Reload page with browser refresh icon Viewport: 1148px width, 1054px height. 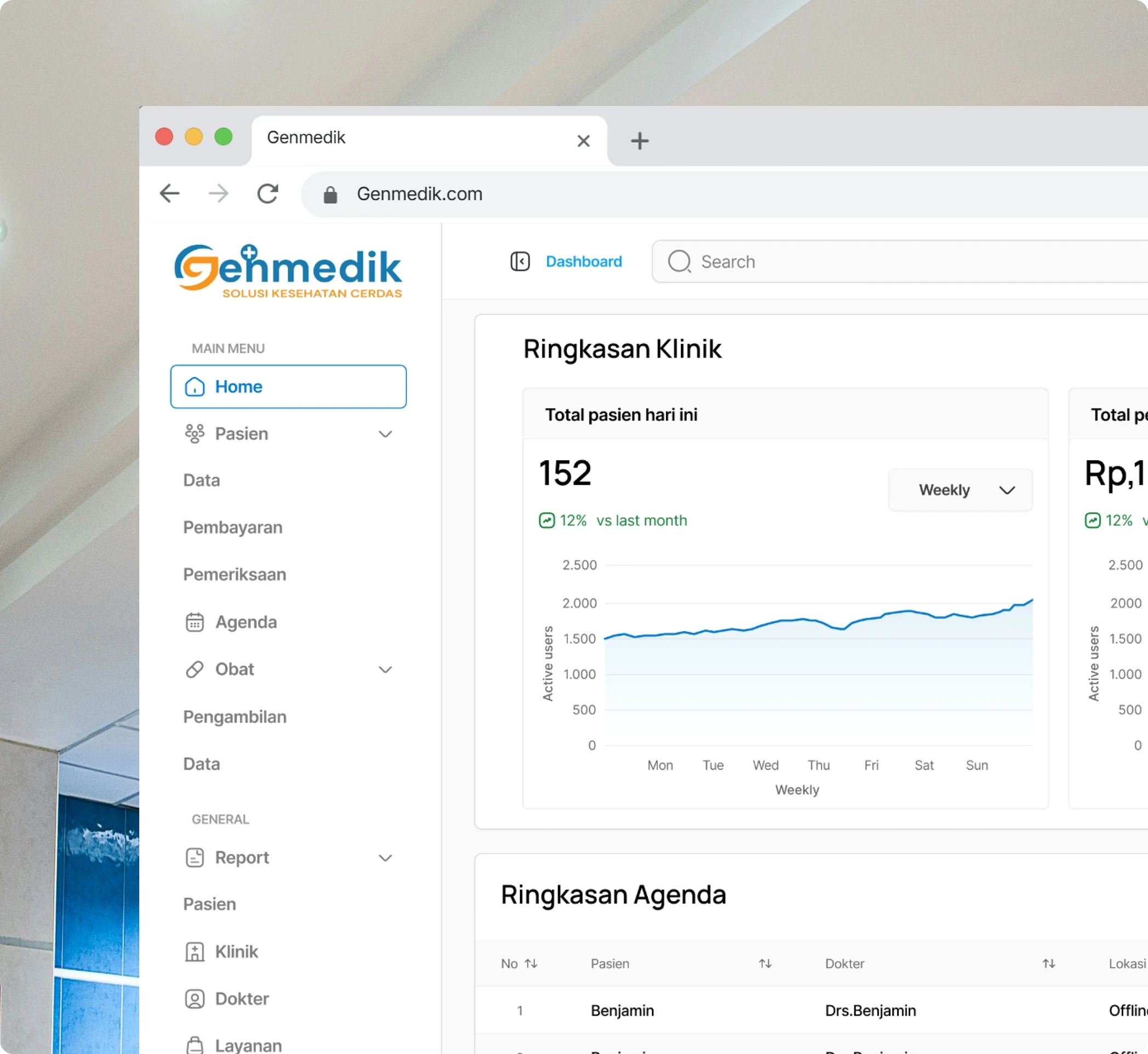[x=267, y=194]
